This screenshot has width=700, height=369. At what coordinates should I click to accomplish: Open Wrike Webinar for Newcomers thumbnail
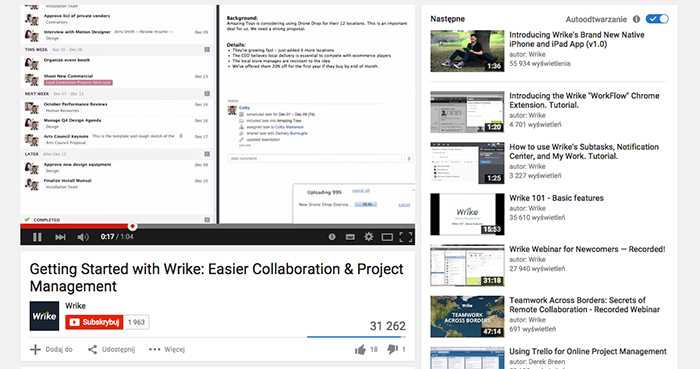click(467, 265)
